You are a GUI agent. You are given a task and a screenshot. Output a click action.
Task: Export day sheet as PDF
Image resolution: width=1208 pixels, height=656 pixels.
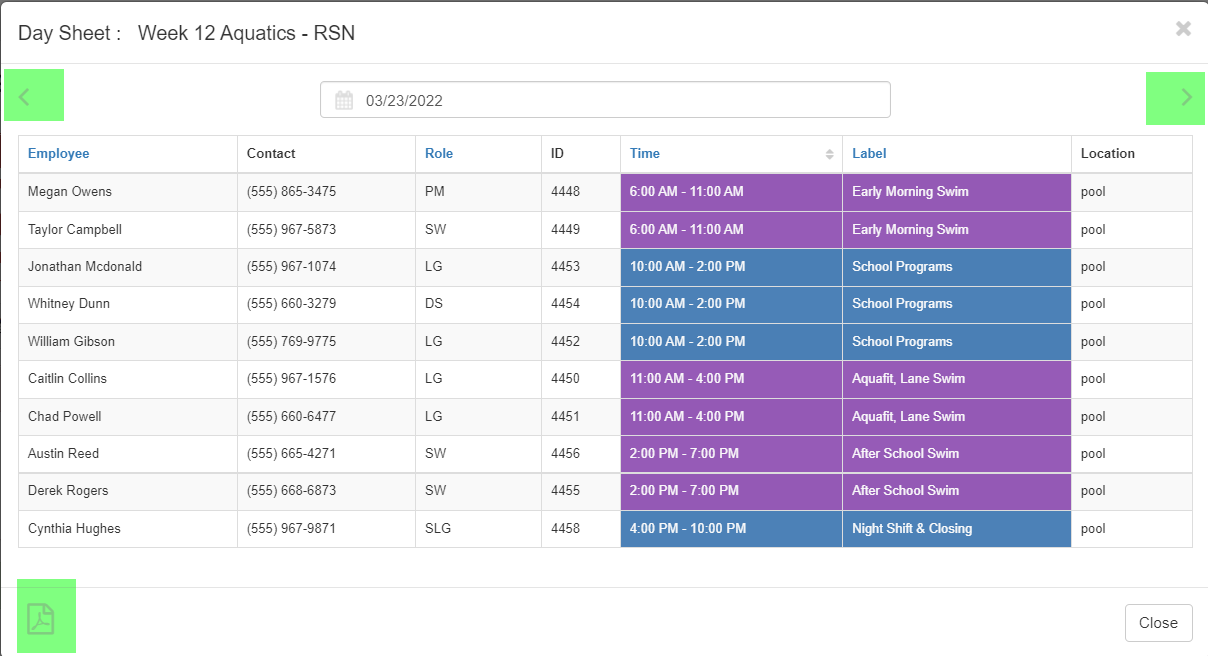40,620
